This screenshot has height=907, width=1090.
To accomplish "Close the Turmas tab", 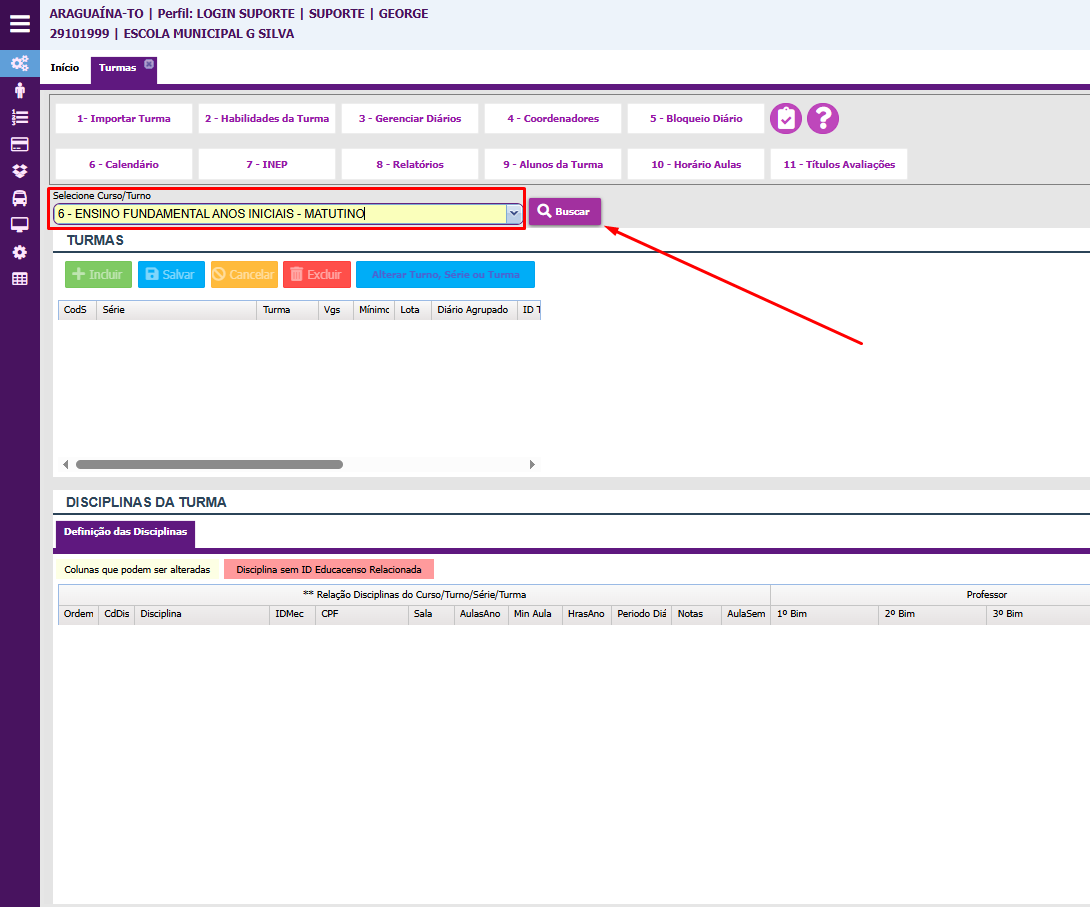I will click(x=149, y=64).
